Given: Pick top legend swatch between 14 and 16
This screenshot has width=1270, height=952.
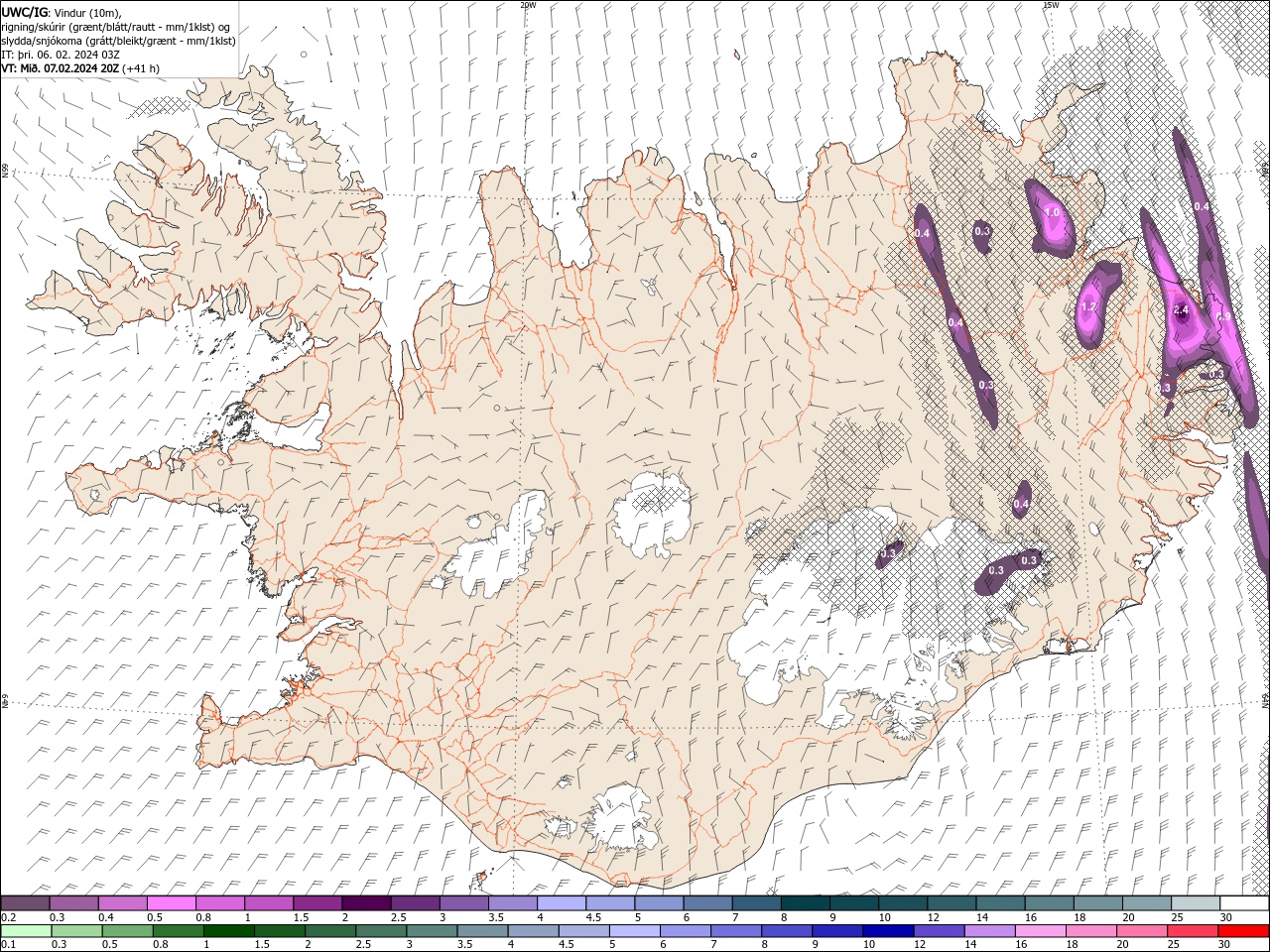Looking at the screenshot, I should (x=1001, y=903).
